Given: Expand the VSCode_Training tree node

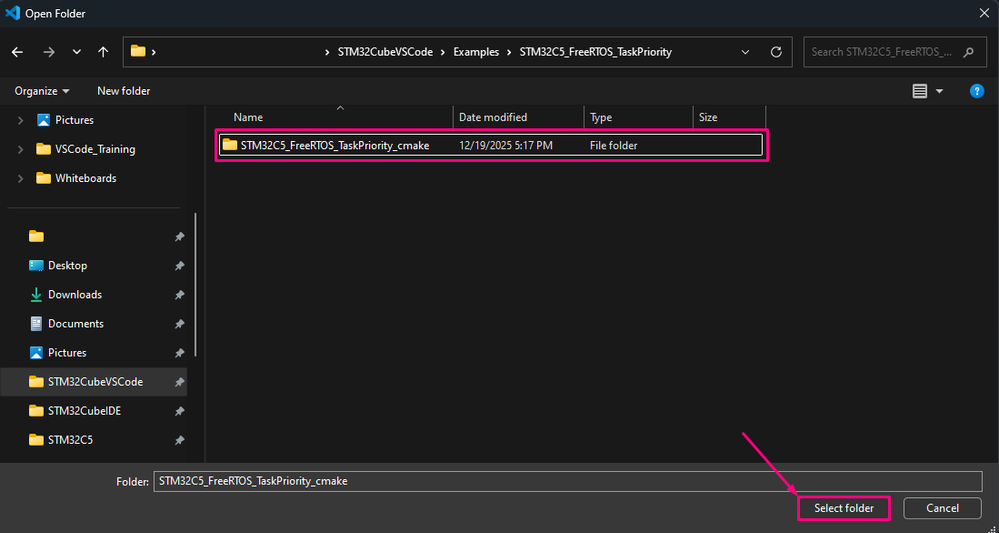Looking at the screenshot, I should click(x=20, y=150).
